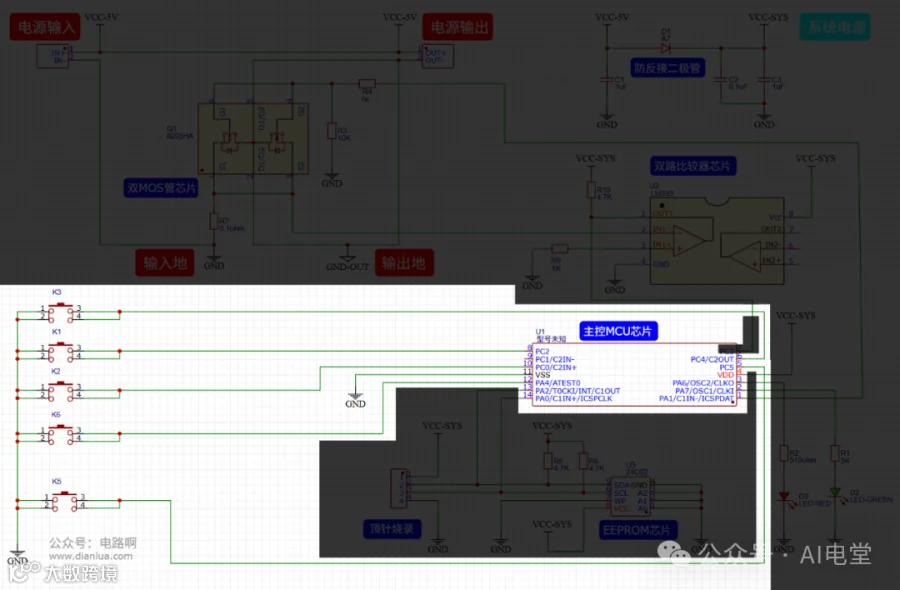
Task: Click the EEPROM芯片 blue label
Action: point(637,530)
